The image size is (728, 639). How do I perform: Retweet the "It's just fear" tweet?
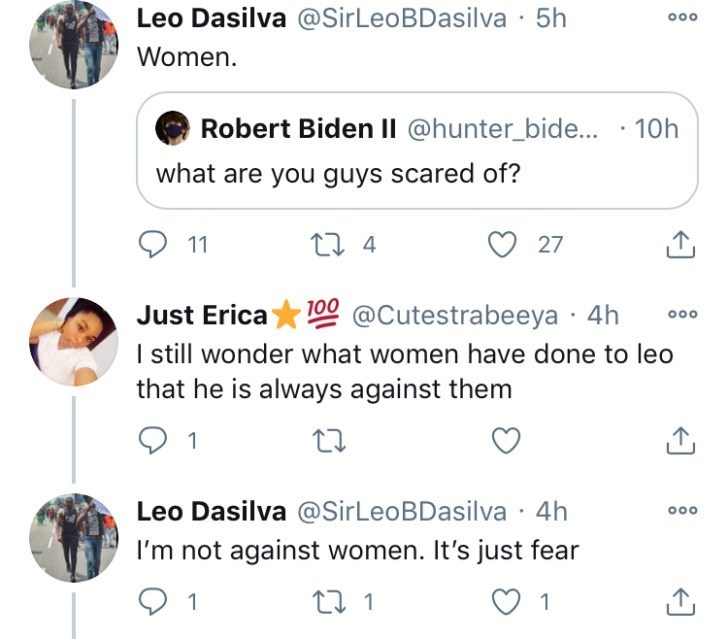click(x=326, y=602)
